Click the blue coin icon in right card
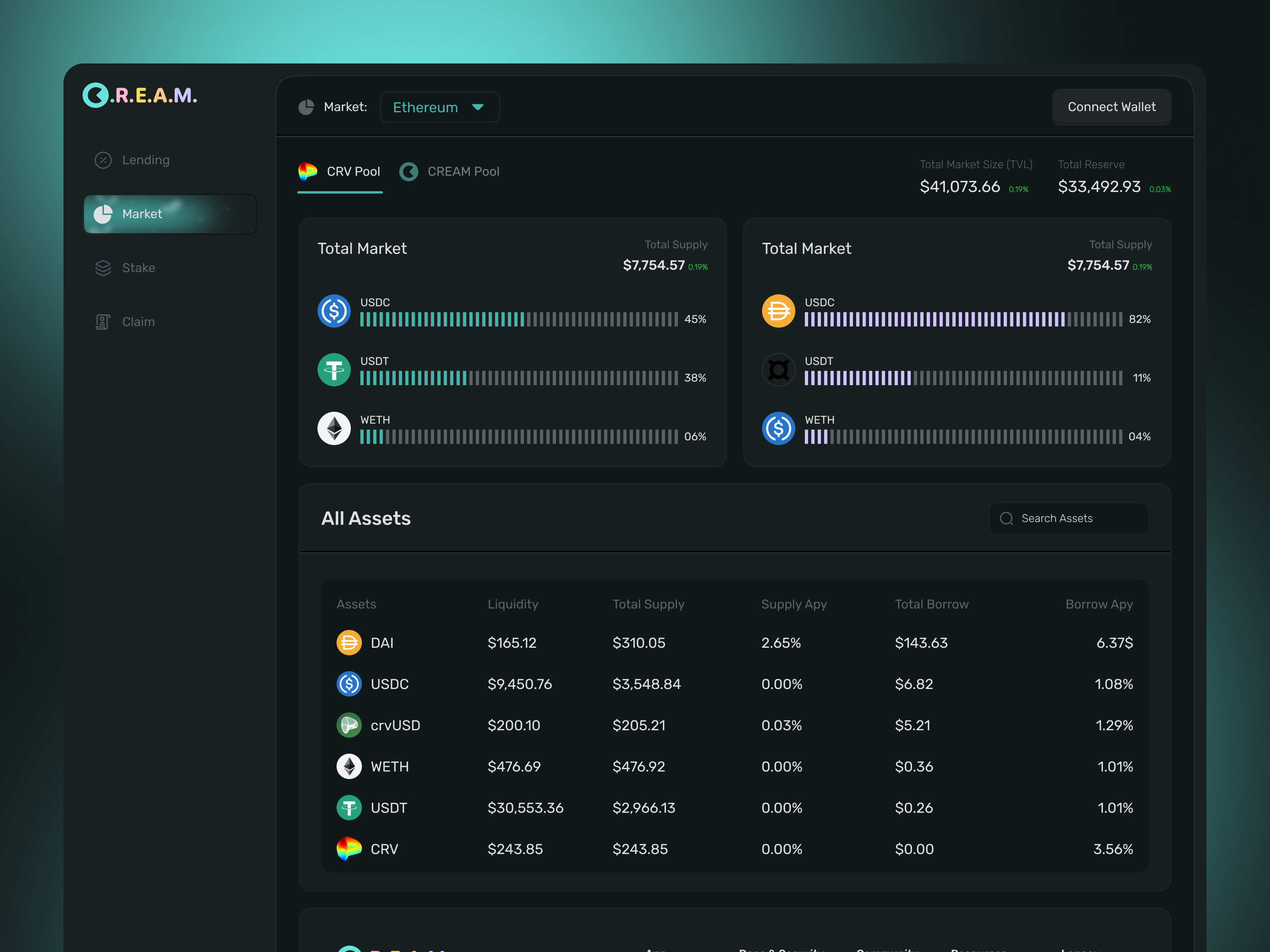 click(x=779, y=428)
